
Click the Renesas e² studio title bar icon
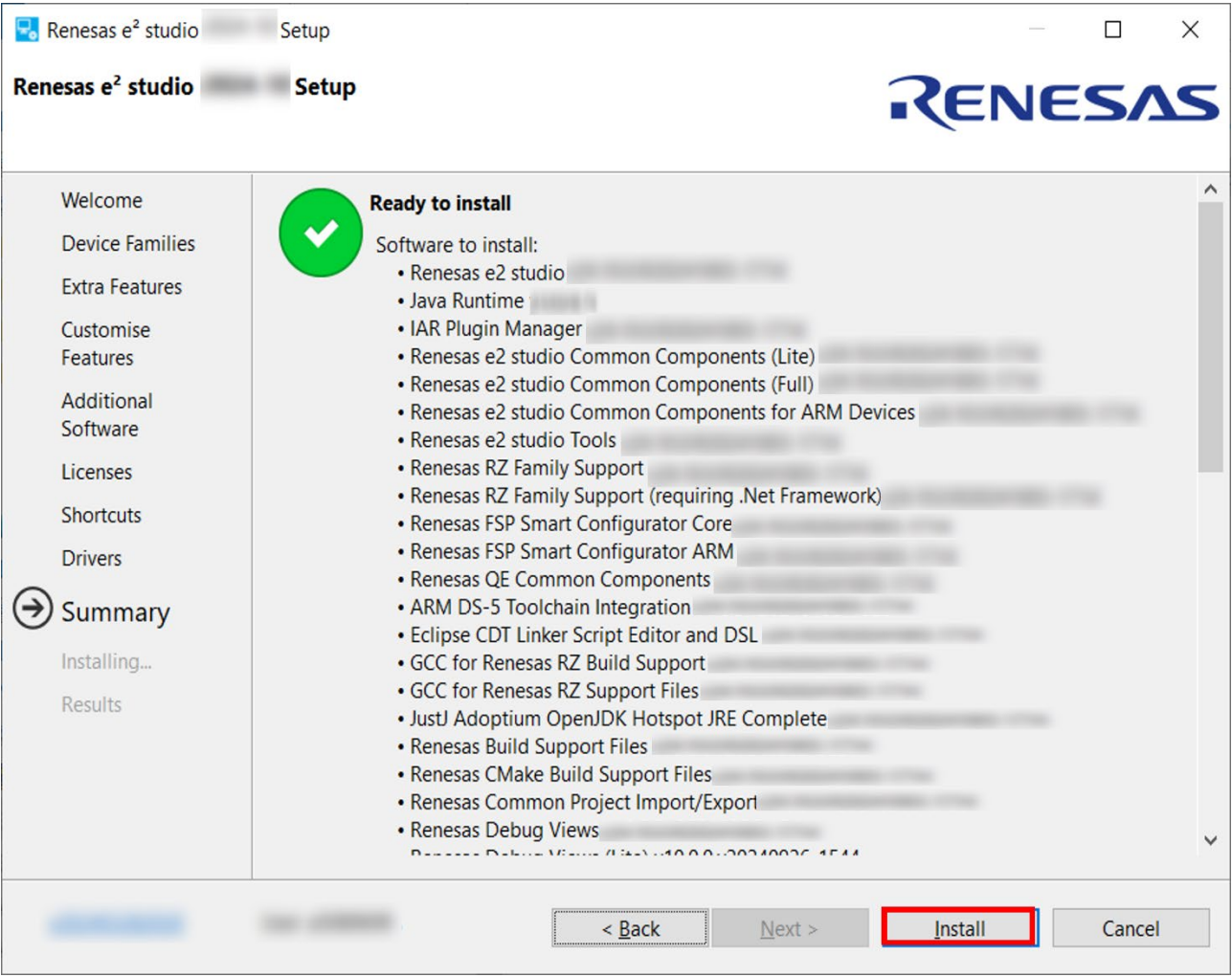[x=27, y=30]
